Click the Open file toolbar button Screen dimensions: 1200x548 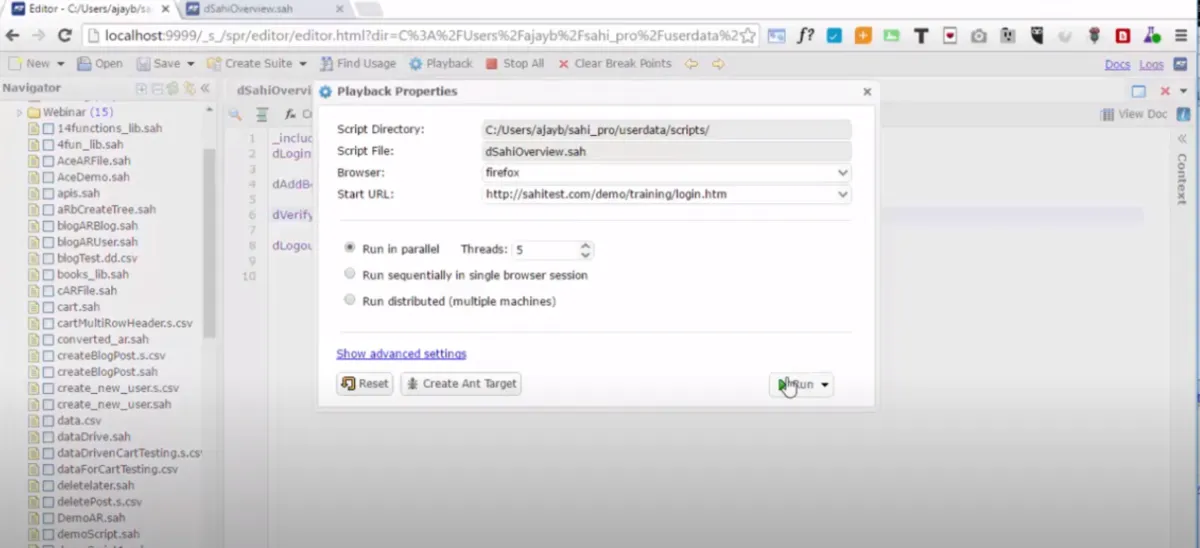click(100, 63)
